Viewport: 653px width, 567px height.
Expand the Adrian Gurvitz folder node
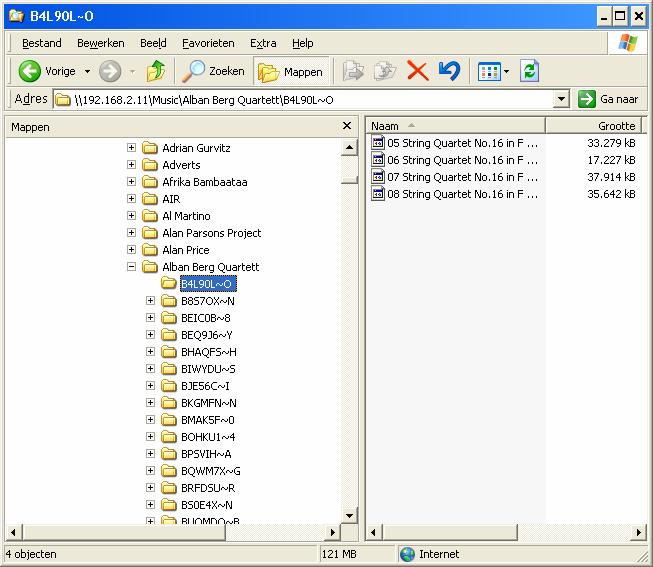click(131, 148)
